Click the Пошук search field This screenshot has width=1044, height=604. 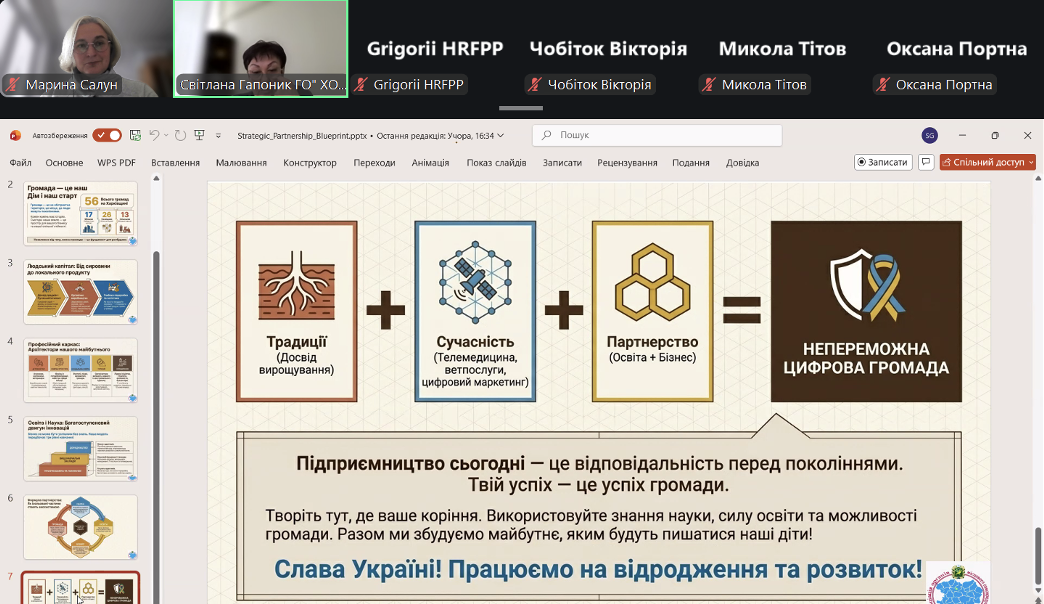(x=656, y=135)
